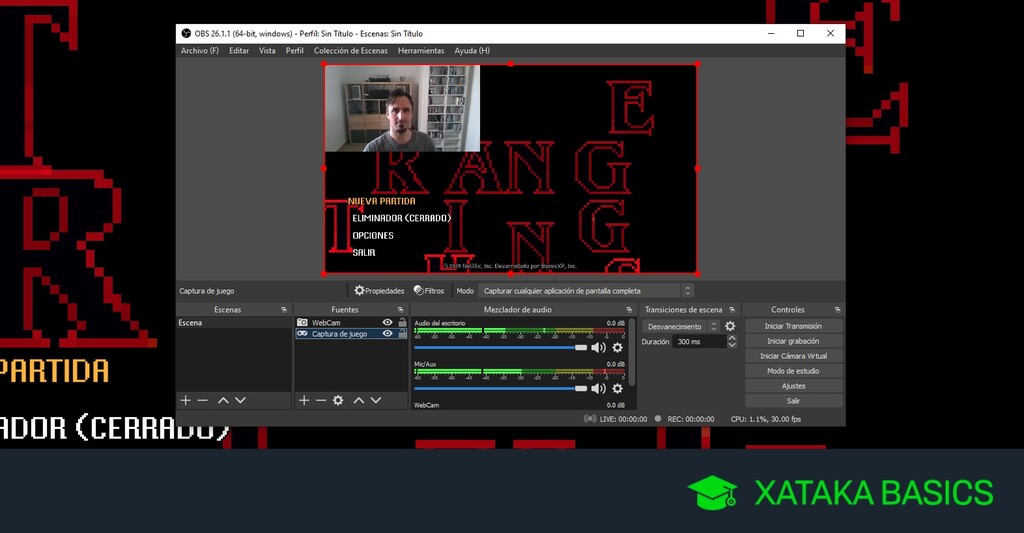The width and height of the screenshot is (1024, 533).
Task: Hide the WebCam source with eye icon
Action: (x=387, y=323)
